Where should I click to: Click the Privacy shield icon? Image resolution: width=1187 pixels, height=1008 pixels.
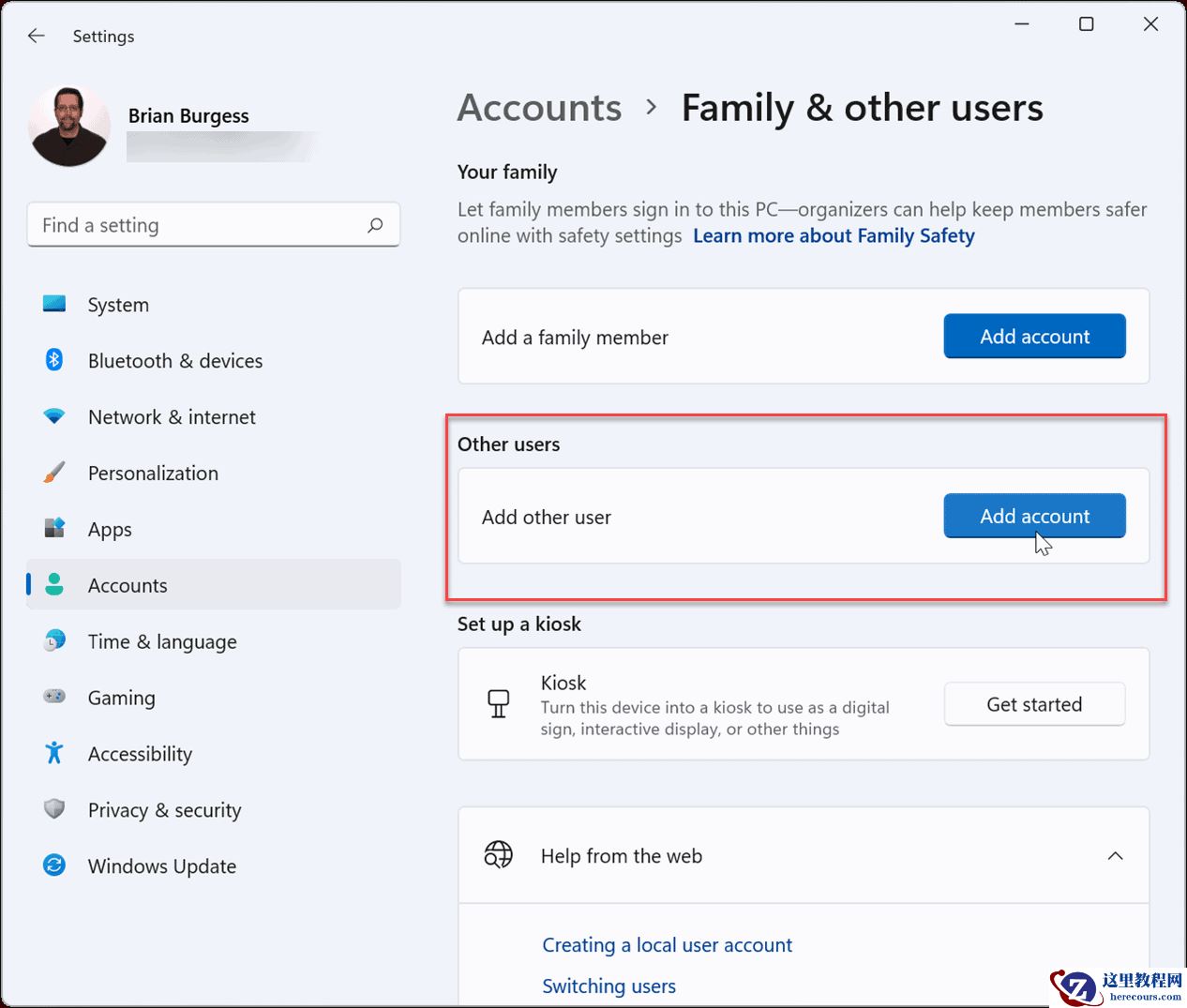click(x=54, y=809)
